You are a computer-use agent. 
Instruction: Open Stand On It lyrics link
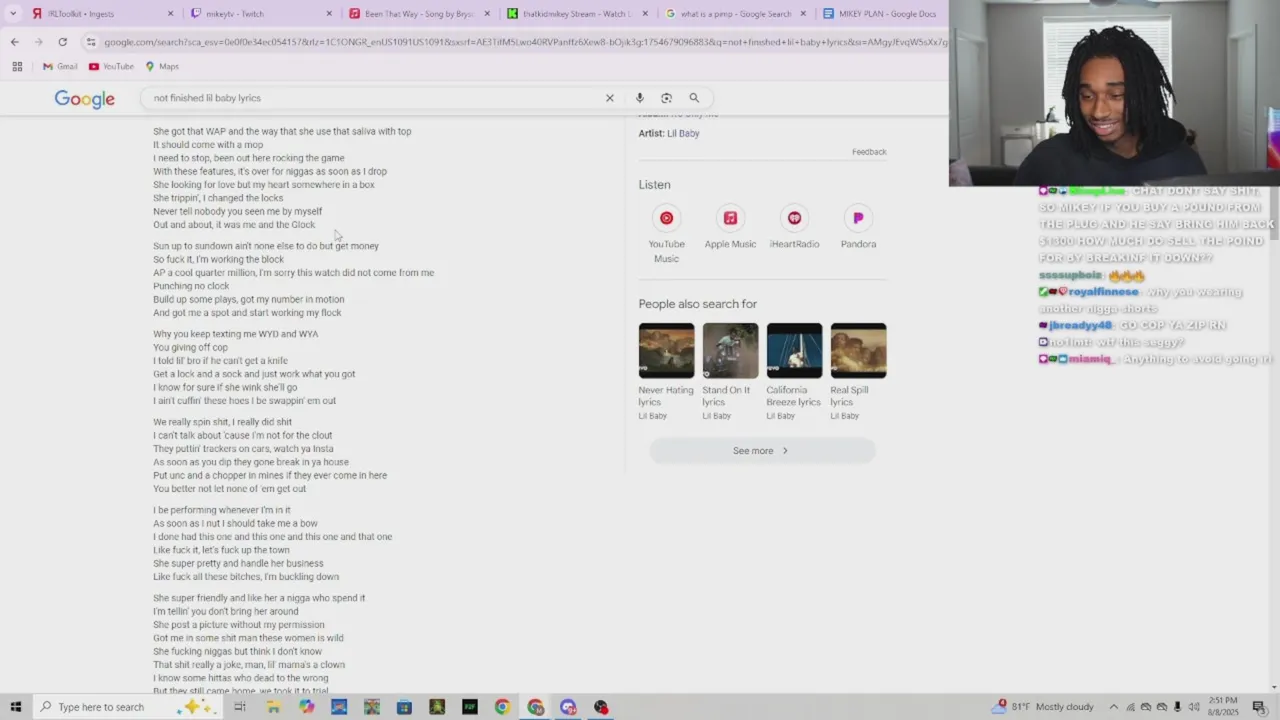tap(726, 396)
